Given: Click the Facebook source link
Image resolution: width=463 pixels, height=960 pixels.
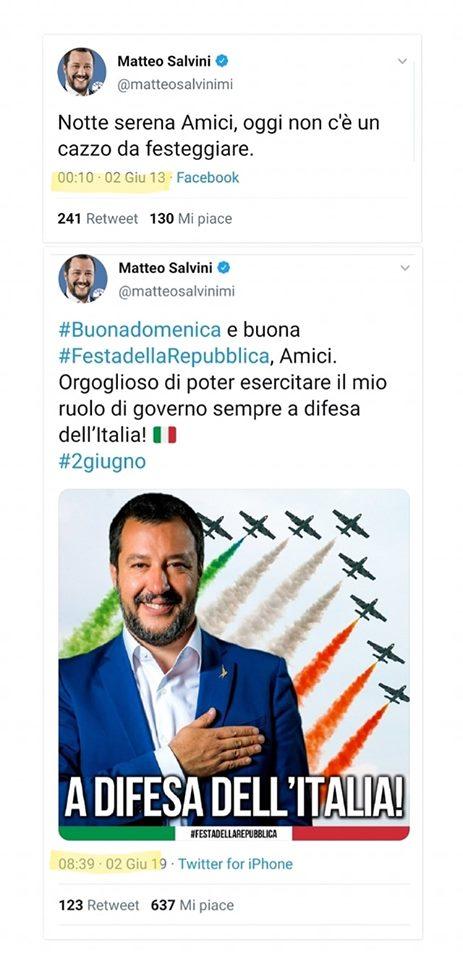Looking at the screenshot, I should 208,178.
